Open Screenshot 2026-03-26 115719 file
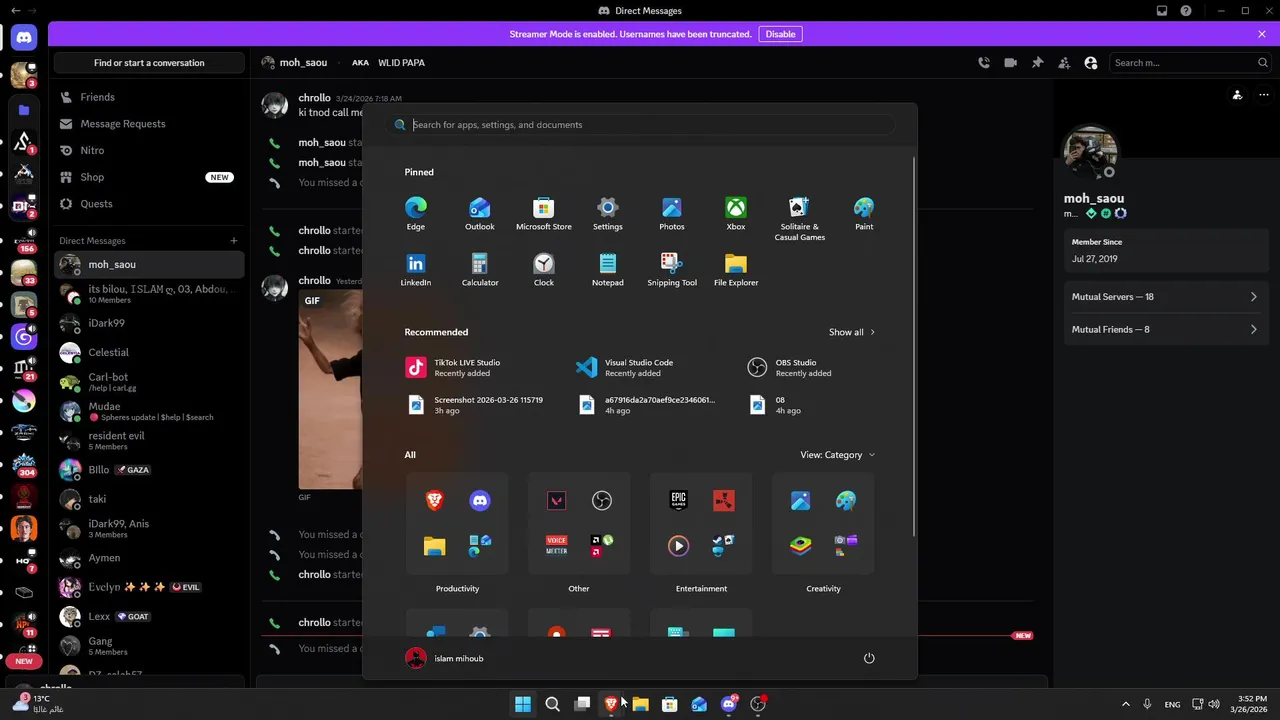This screenshot has width=1280, height=720. pos(478,404)
